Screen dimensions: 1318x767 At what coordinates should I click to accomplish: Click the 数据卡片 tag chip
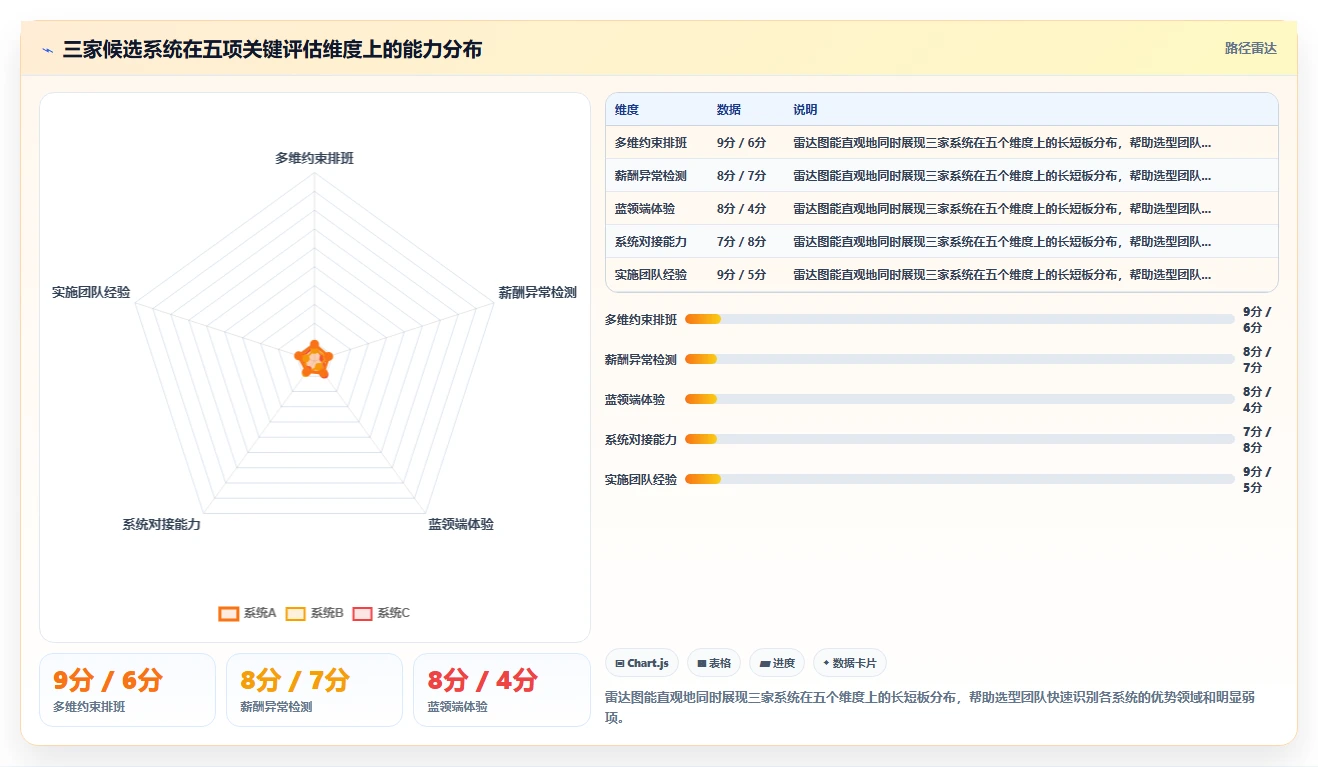850,663
